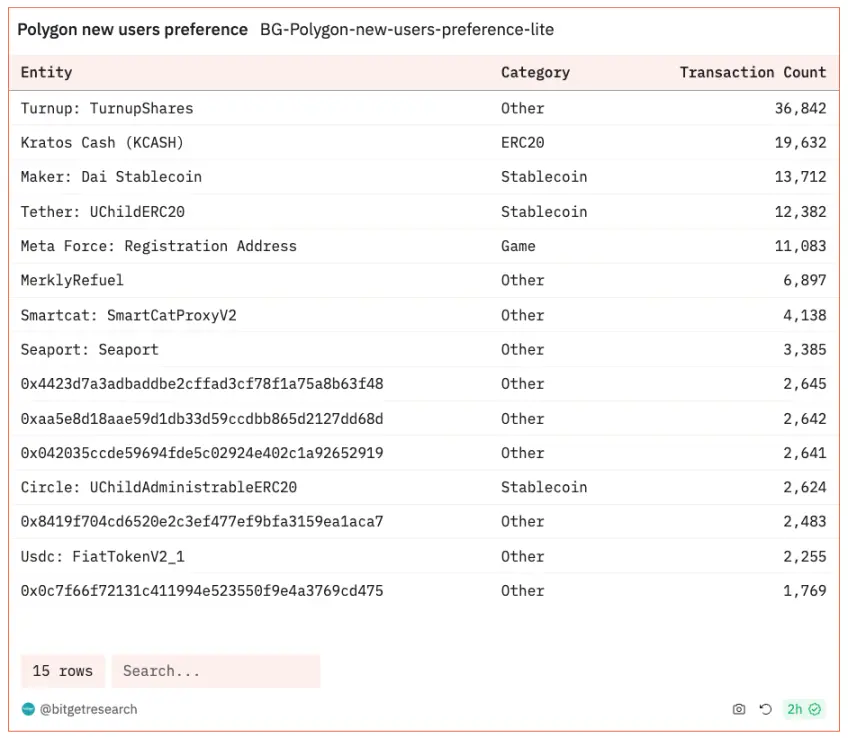
Task: Click the Game category cell
Action: click(518, 246)
